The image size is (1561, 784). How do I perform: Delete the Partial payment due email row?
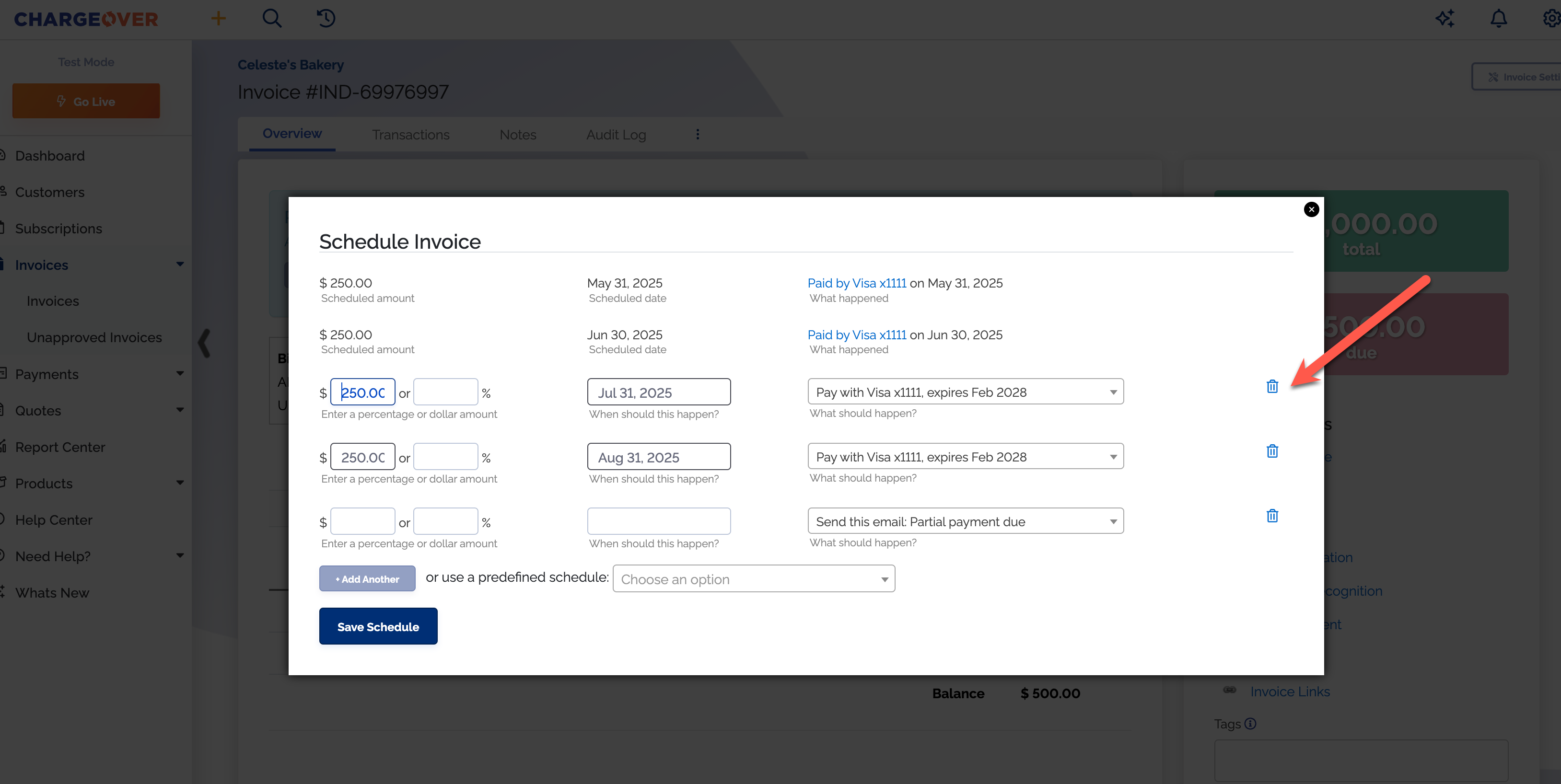point(1272,516)
